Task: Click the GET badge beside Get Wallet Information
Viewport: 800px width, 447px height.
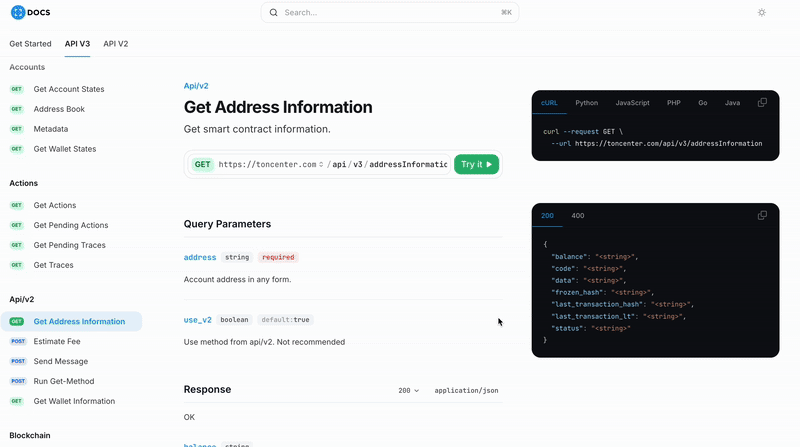Action: click(17, 401)
